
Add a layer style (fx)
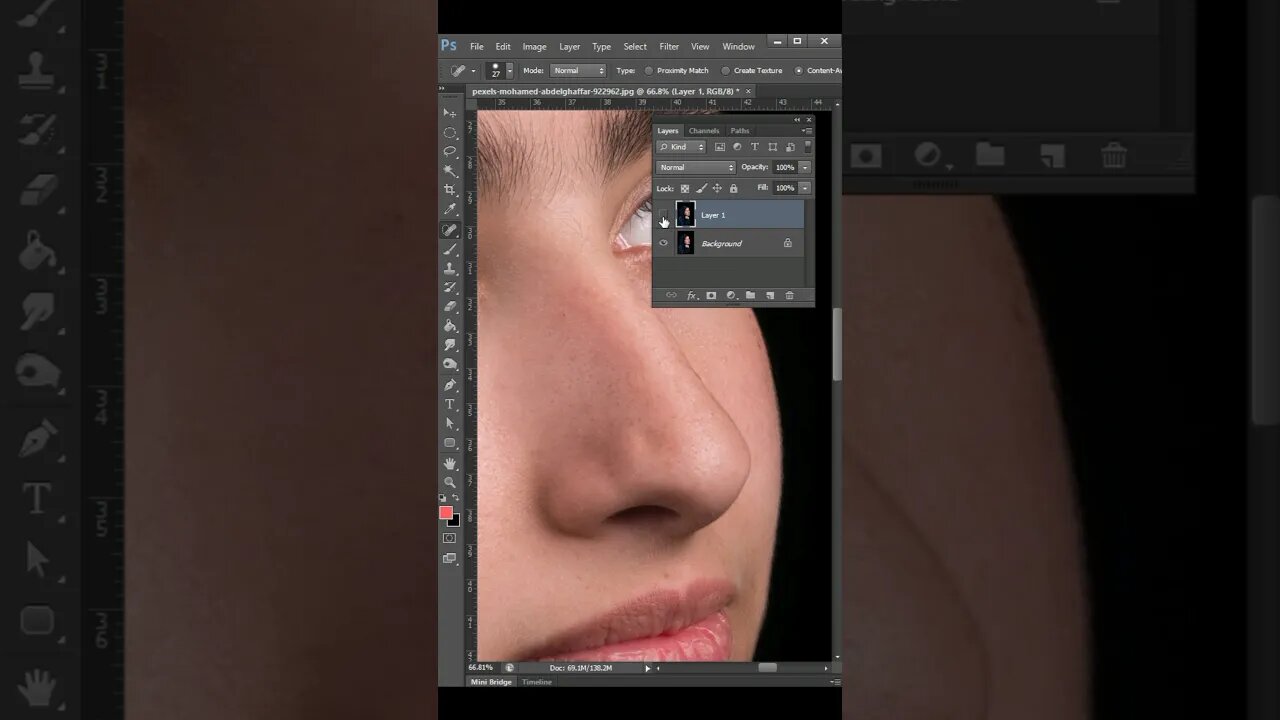(691, 295)
